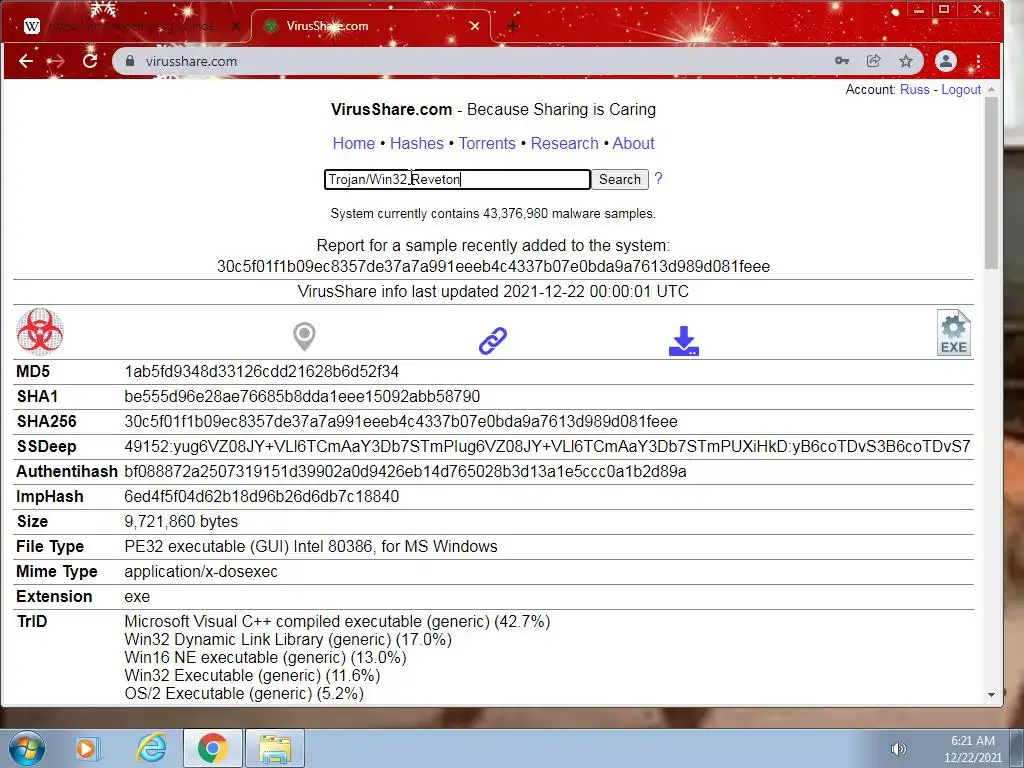1024x768 pixels.
Task: Click the malware samples count text
Action: [493, 214]
